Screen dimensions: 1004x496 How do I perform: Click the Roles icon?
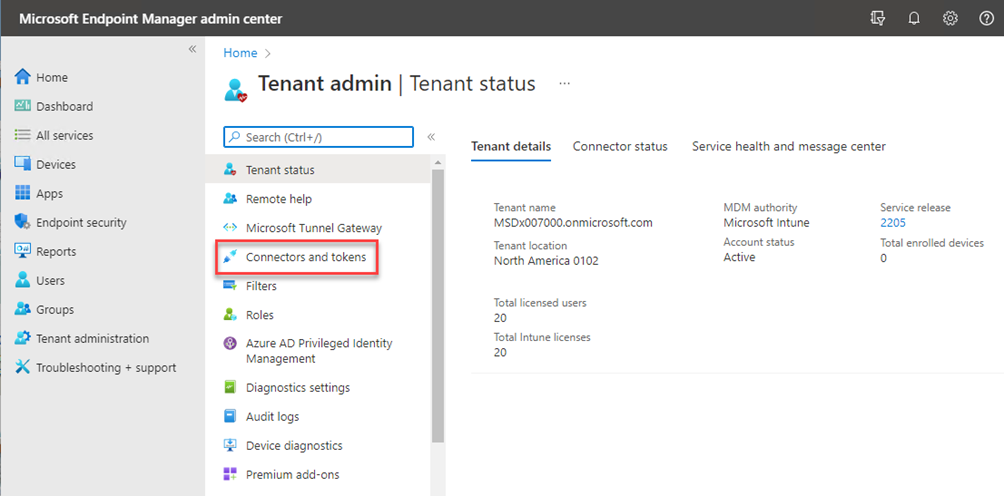[x=230, y=315]
